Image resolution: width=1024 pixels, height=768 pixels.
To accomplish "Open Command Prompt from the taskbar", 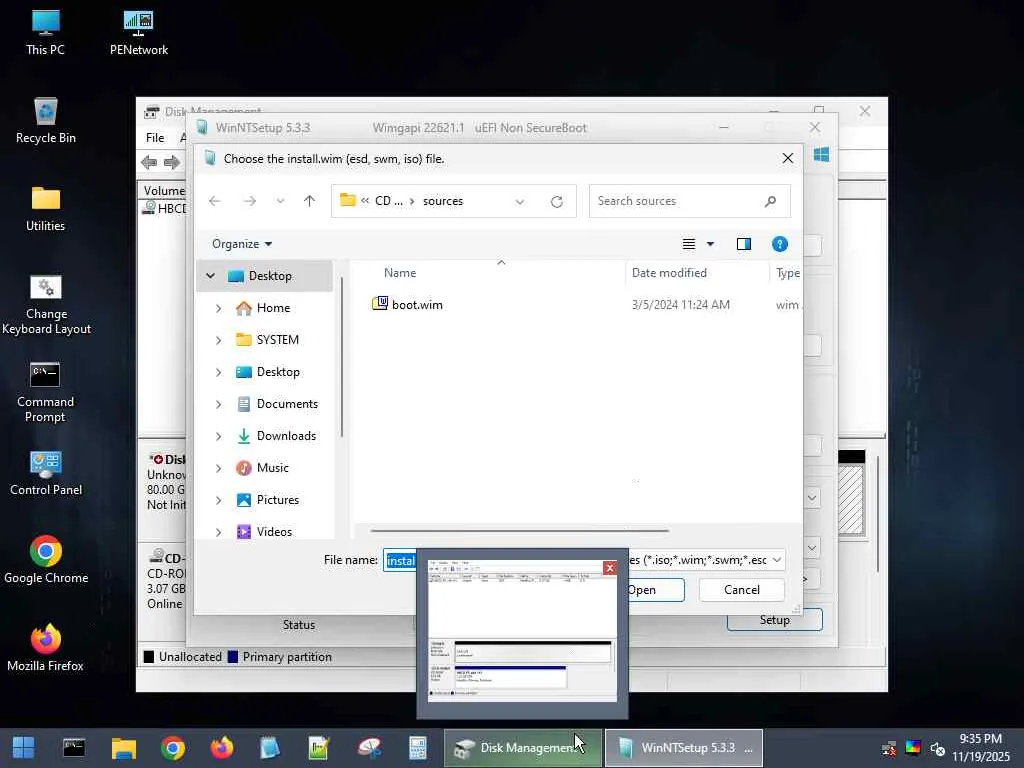I will 74,748.
